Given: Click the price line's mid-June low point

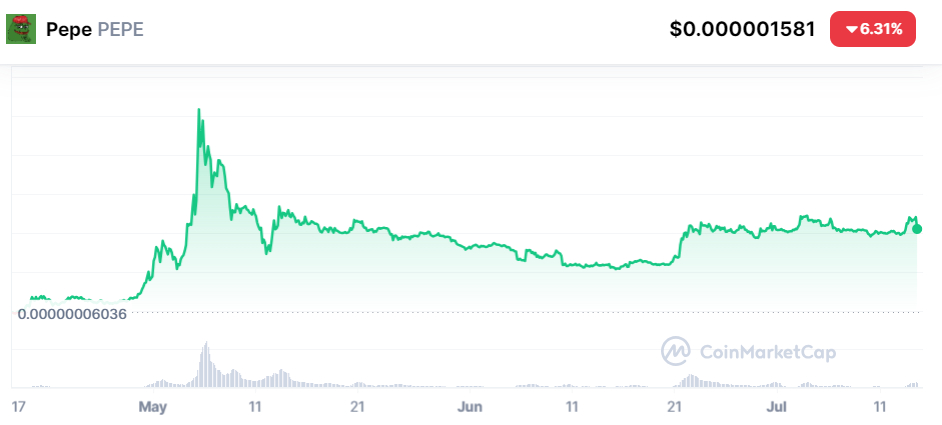Looking at the screenshot, I should [616, 269].
